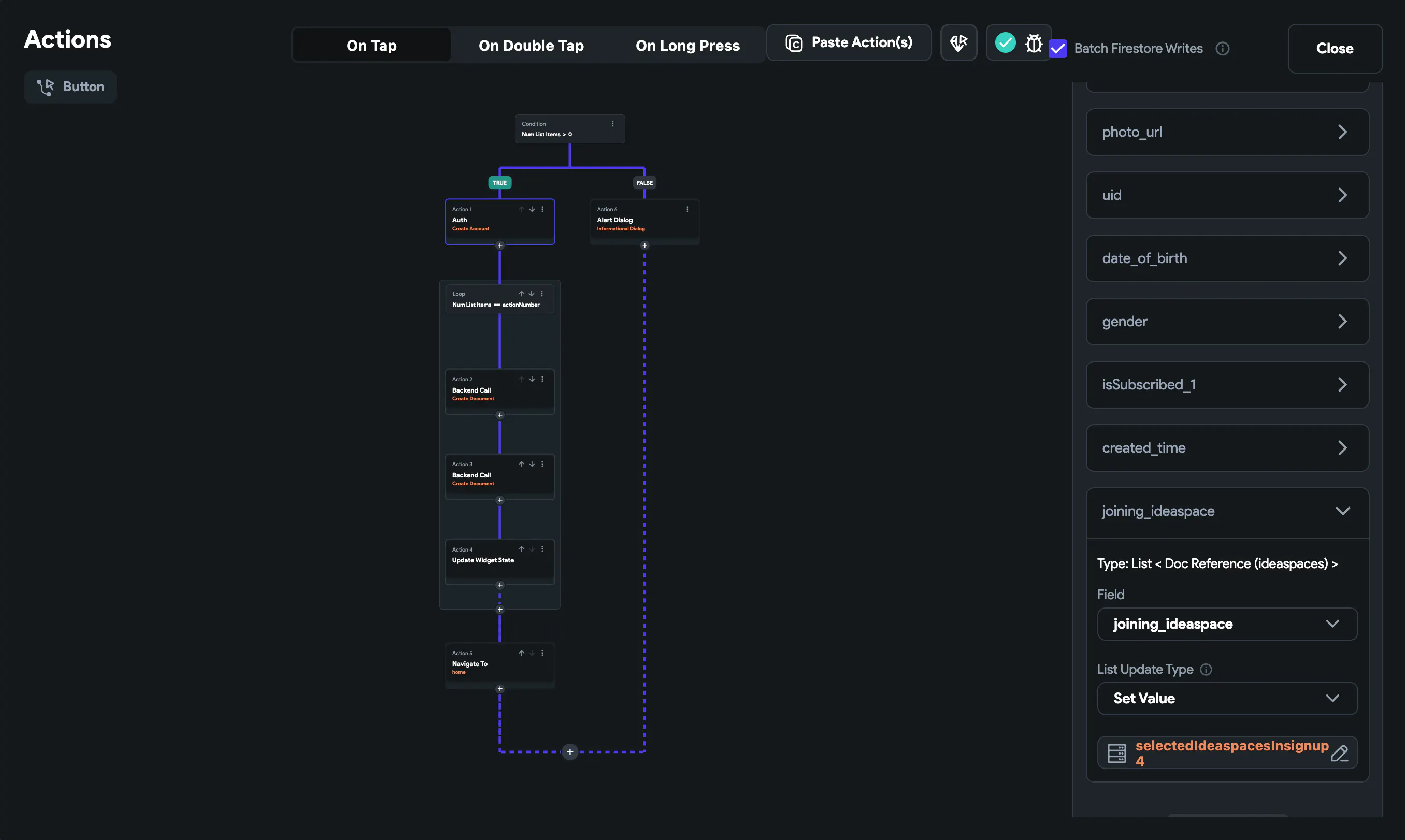Edit selectedIdeaspacesInsignup value with pencil icon

[x=1339, y=754]
